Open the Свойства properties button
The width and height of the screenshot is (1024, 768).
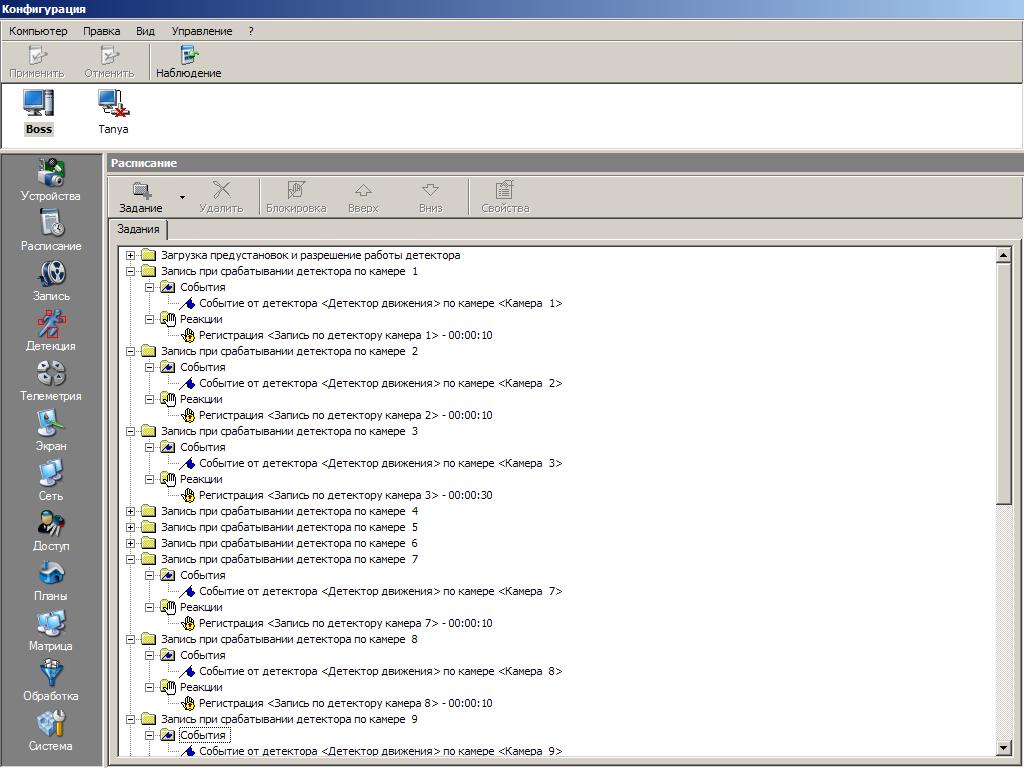[x=505, y=197]
